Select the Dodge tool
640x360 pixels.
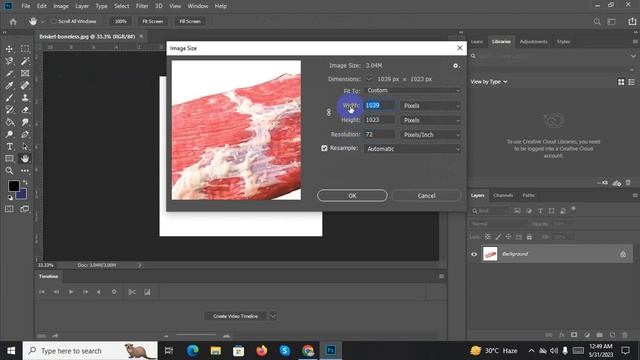coord(9,134)
